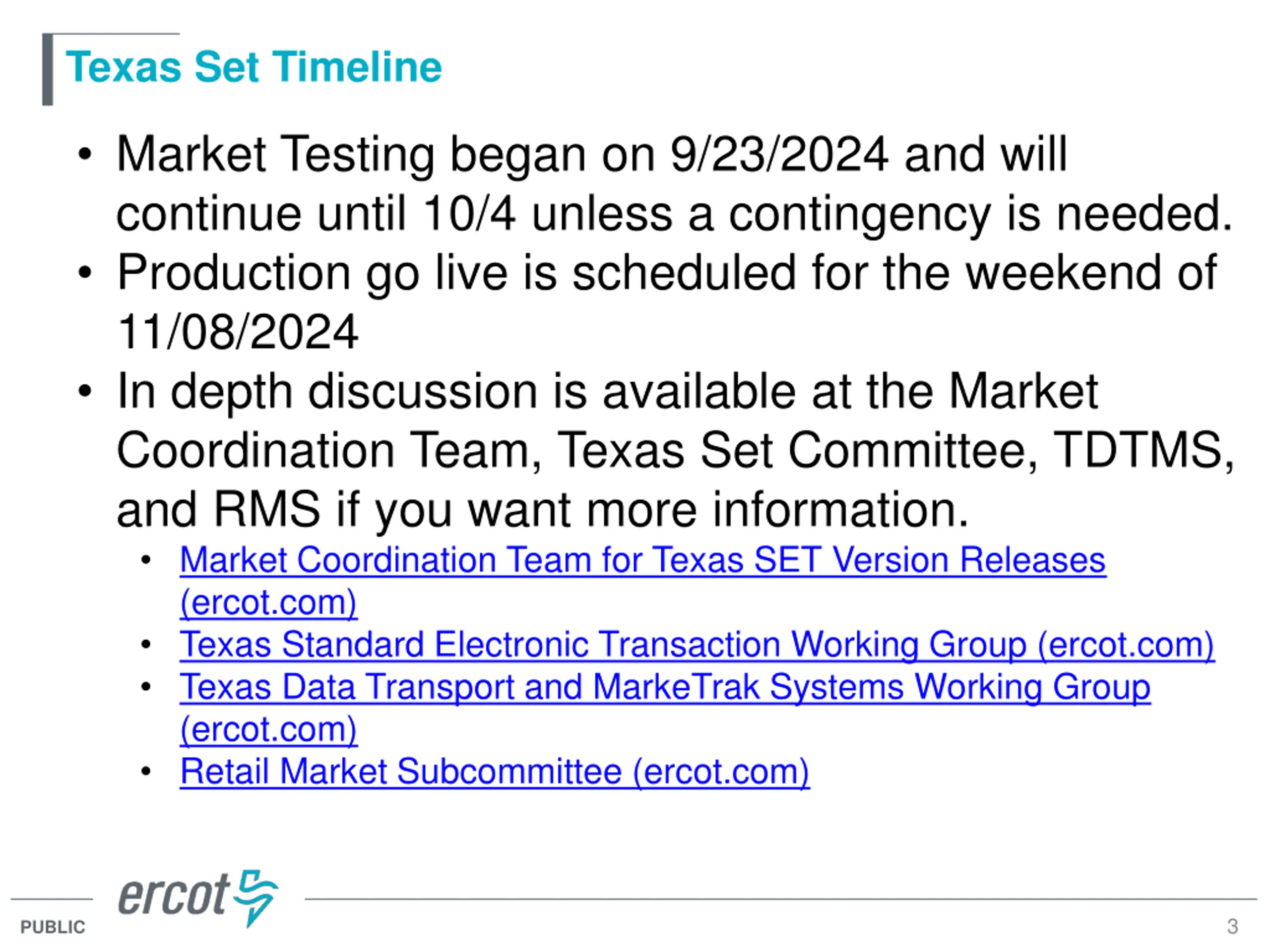1270x952 pixels.
Task: Click the slide number 3
Action: pos(1232,927)
